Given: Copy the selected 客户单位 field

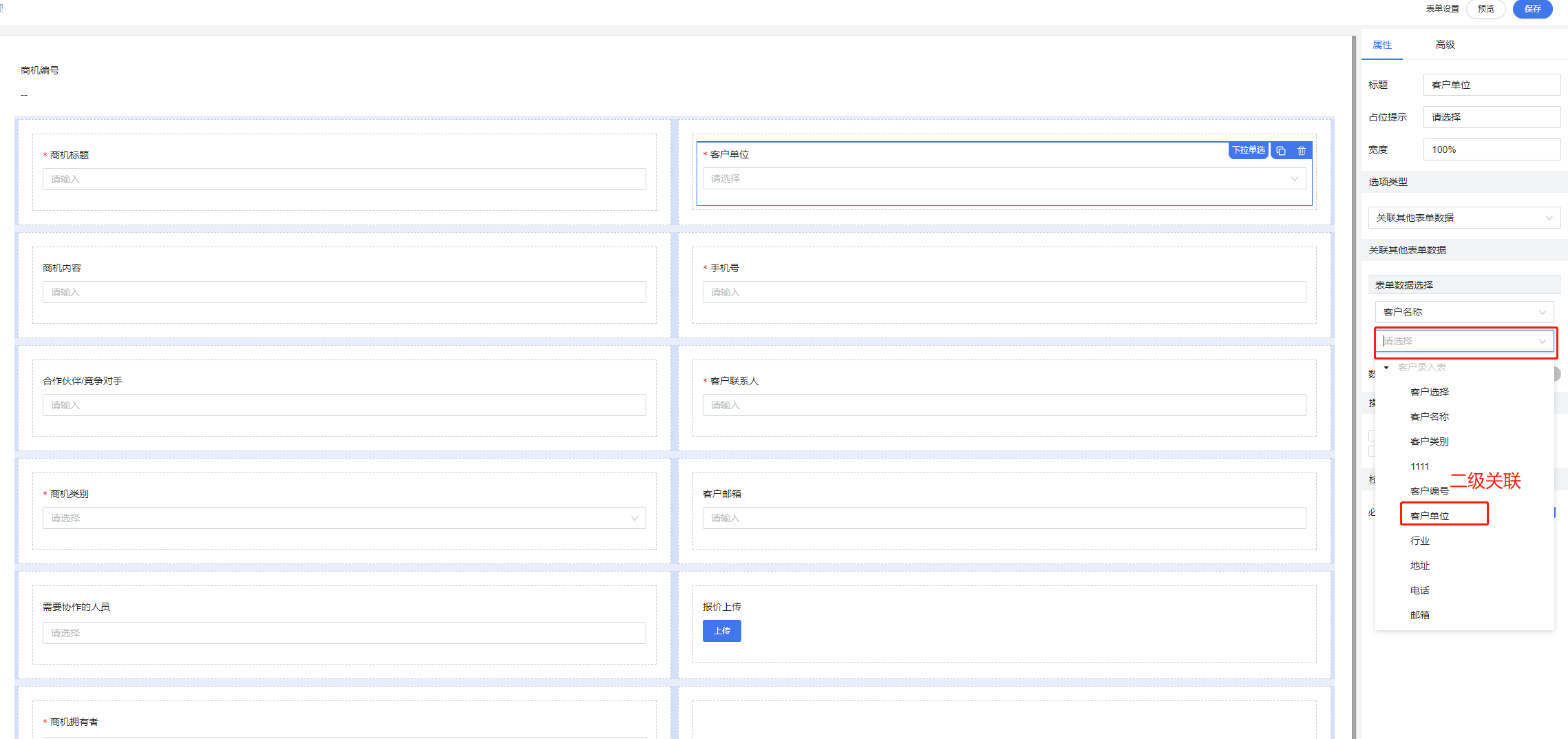Looking at the screenshot, I should coord(1281,151).
